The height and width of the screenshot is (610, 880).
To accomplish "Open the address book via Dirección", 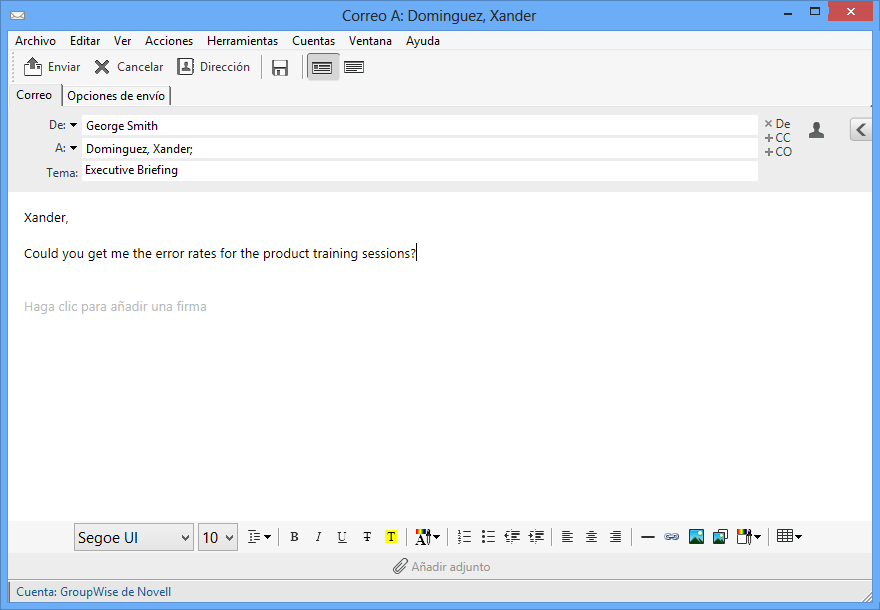I will pos(213,67).
